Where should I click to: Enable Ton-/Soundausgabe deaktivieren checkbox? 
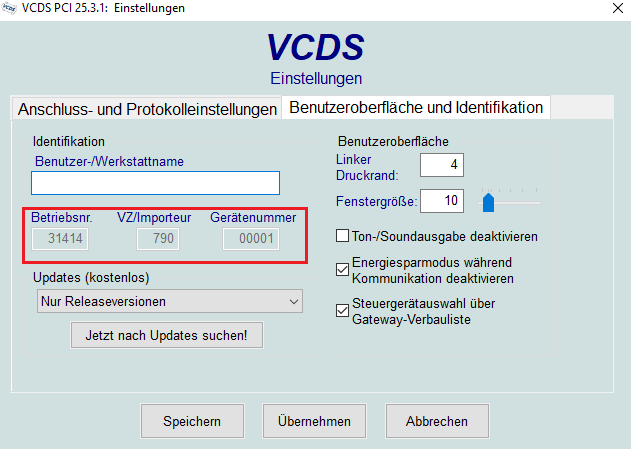[x=342, y=236]
